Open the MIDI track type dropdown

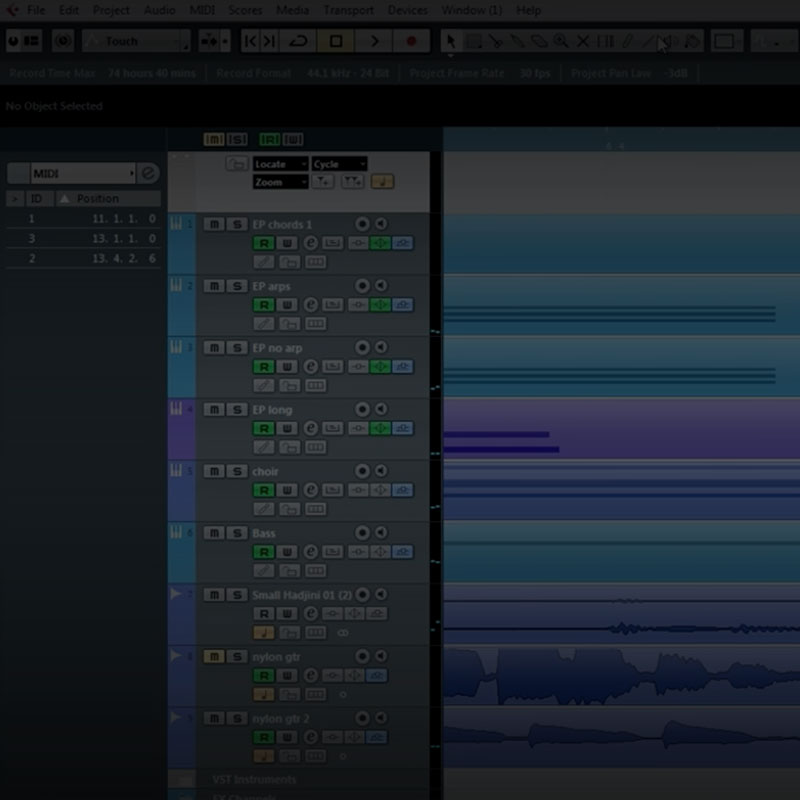point(83,173)
